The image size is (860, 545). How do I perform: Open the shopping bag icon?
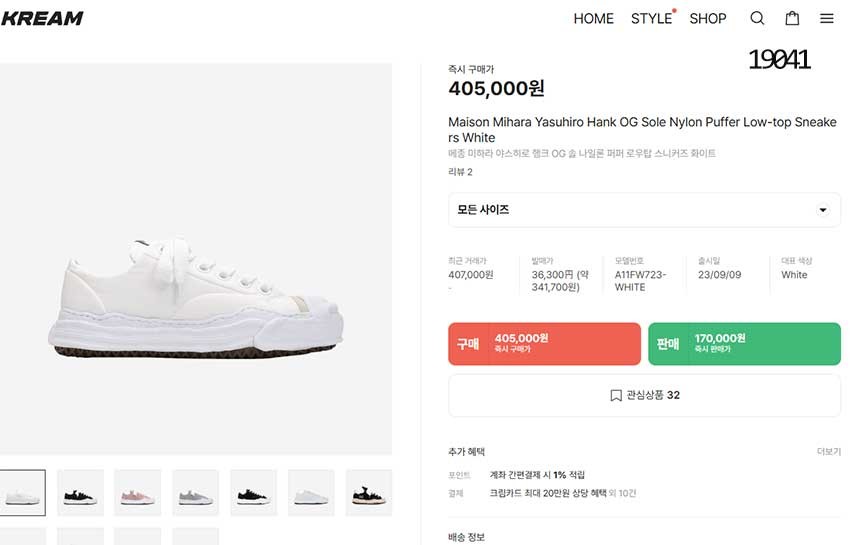click(792, 18)
